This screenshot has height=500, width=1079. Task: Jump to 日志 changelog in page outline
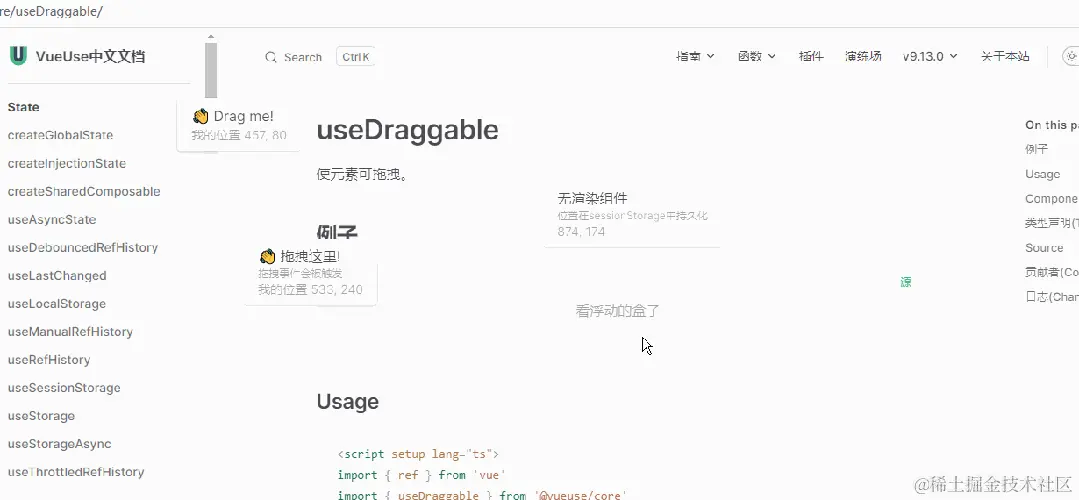click(x=1052, y=297)
